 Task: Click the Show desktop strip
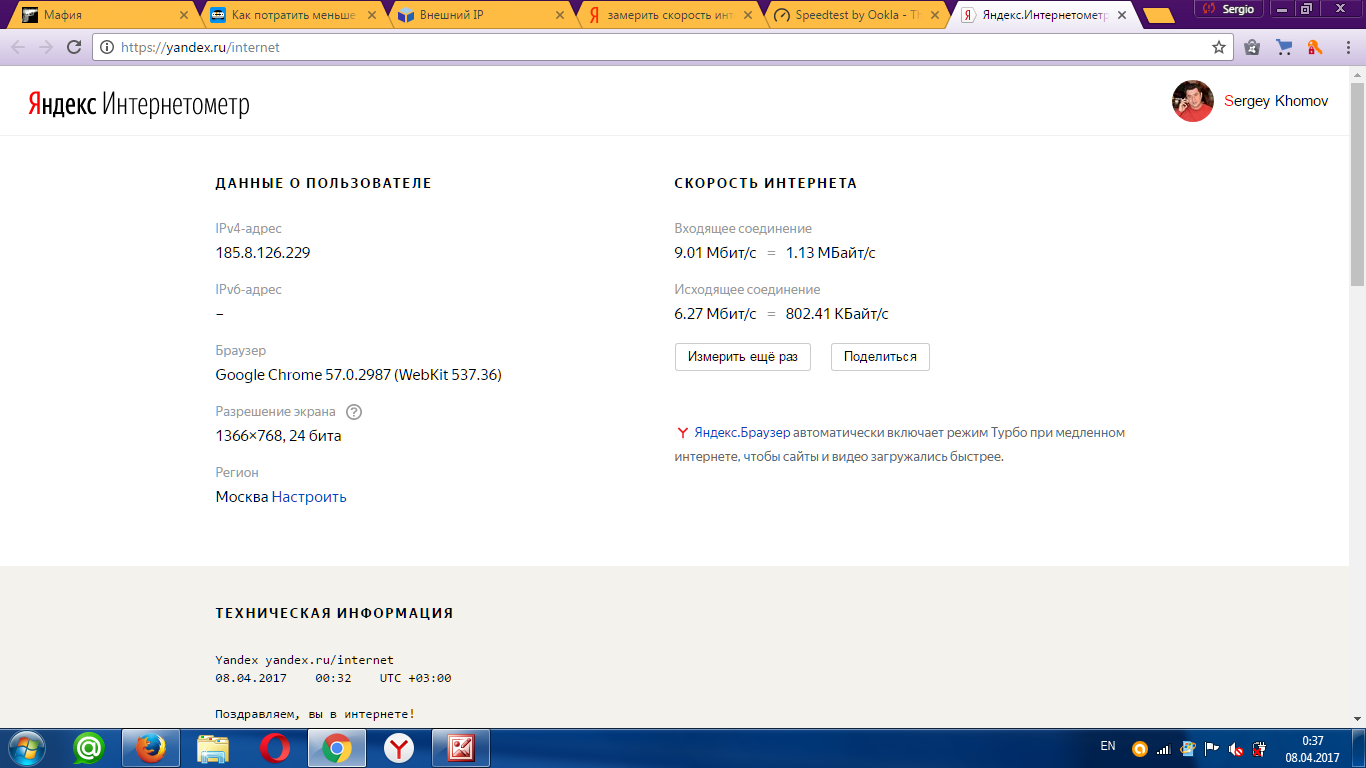[x=1359, y=748]
